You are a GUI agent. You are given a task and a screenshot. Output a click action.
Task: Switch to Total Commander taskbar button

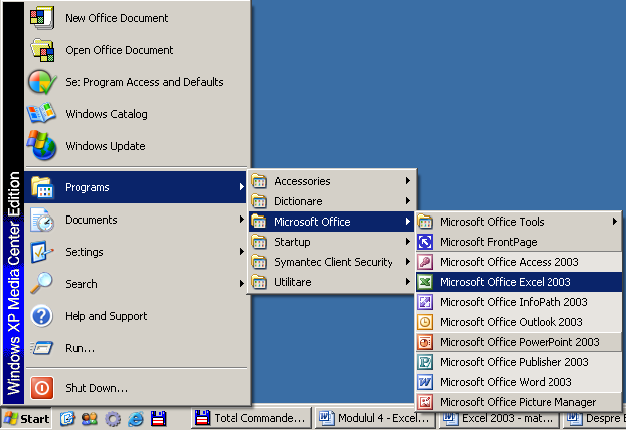251,418
